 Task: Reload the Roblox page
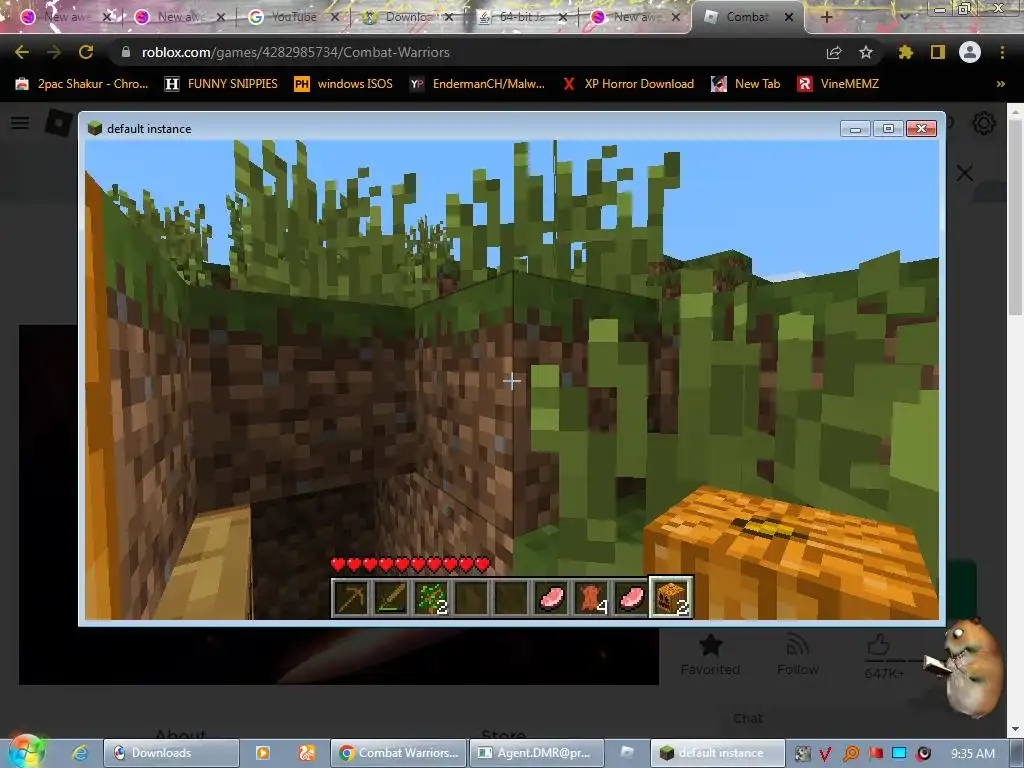86,52
